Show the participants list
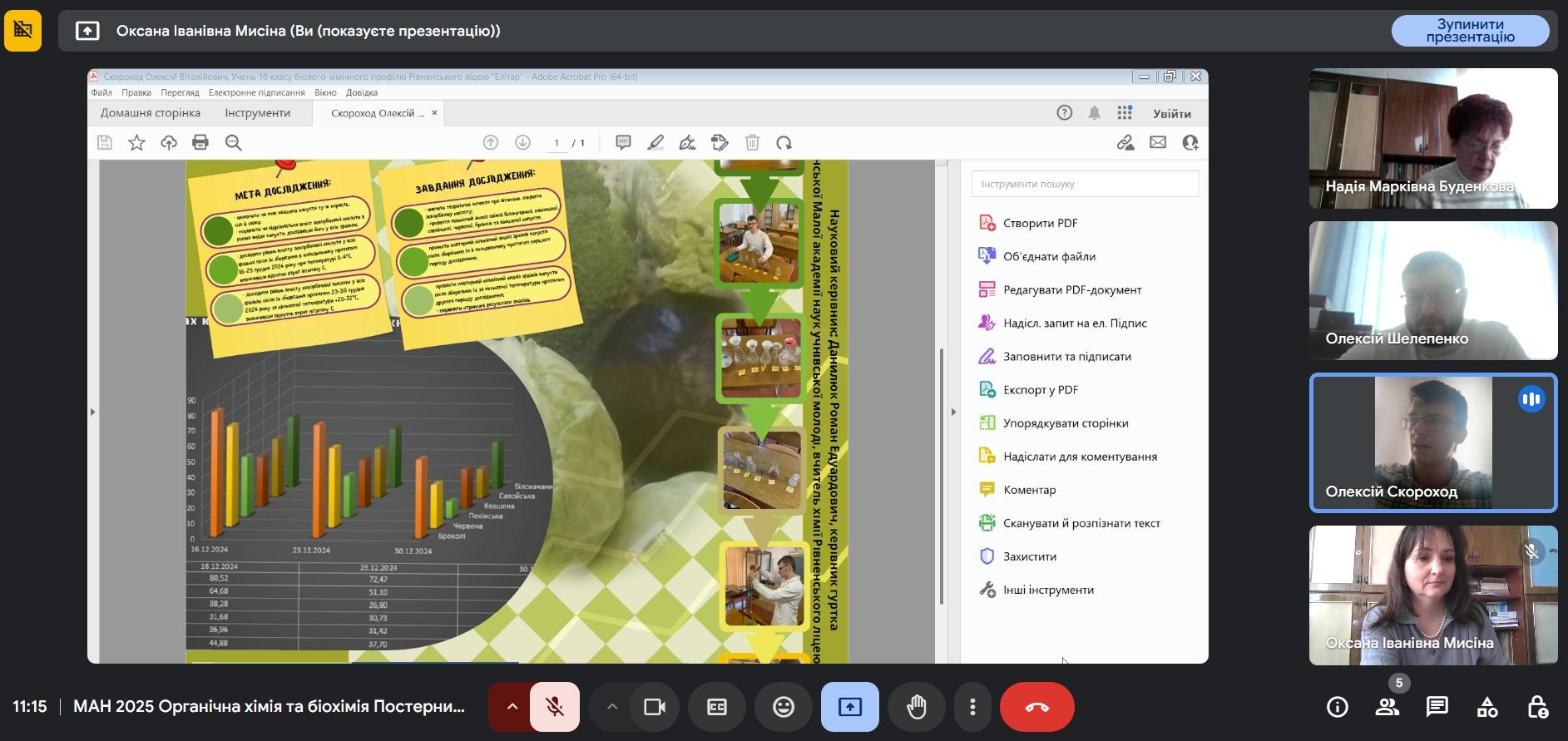 click(1387, 707)
